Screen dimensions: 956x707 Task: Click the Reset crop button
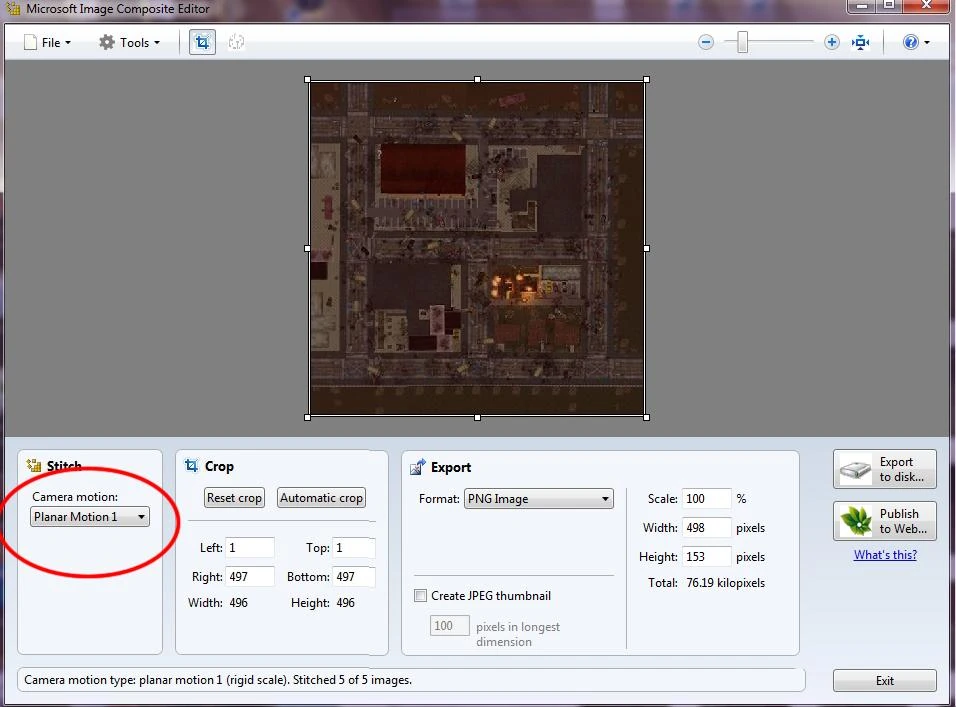pos(233,497)
